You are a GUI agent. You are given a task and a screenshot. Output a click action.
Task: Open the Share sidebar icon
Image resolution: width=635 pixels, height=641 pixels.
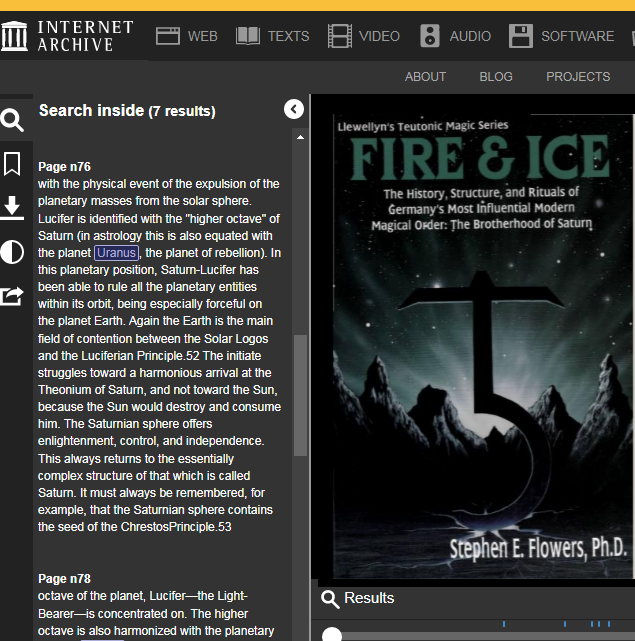(12, 296)
